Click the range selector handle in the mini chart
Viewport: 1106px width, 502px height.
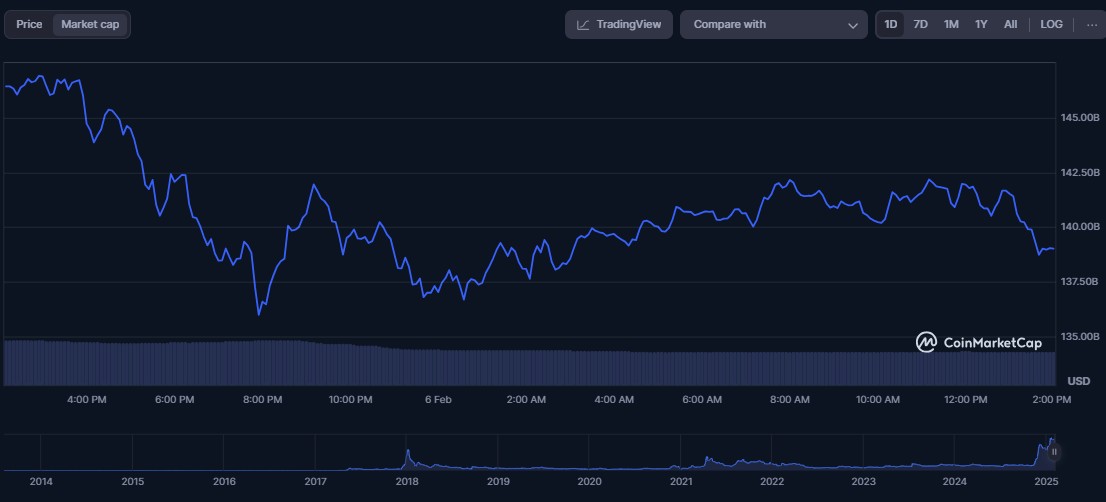click(1054, 452)
